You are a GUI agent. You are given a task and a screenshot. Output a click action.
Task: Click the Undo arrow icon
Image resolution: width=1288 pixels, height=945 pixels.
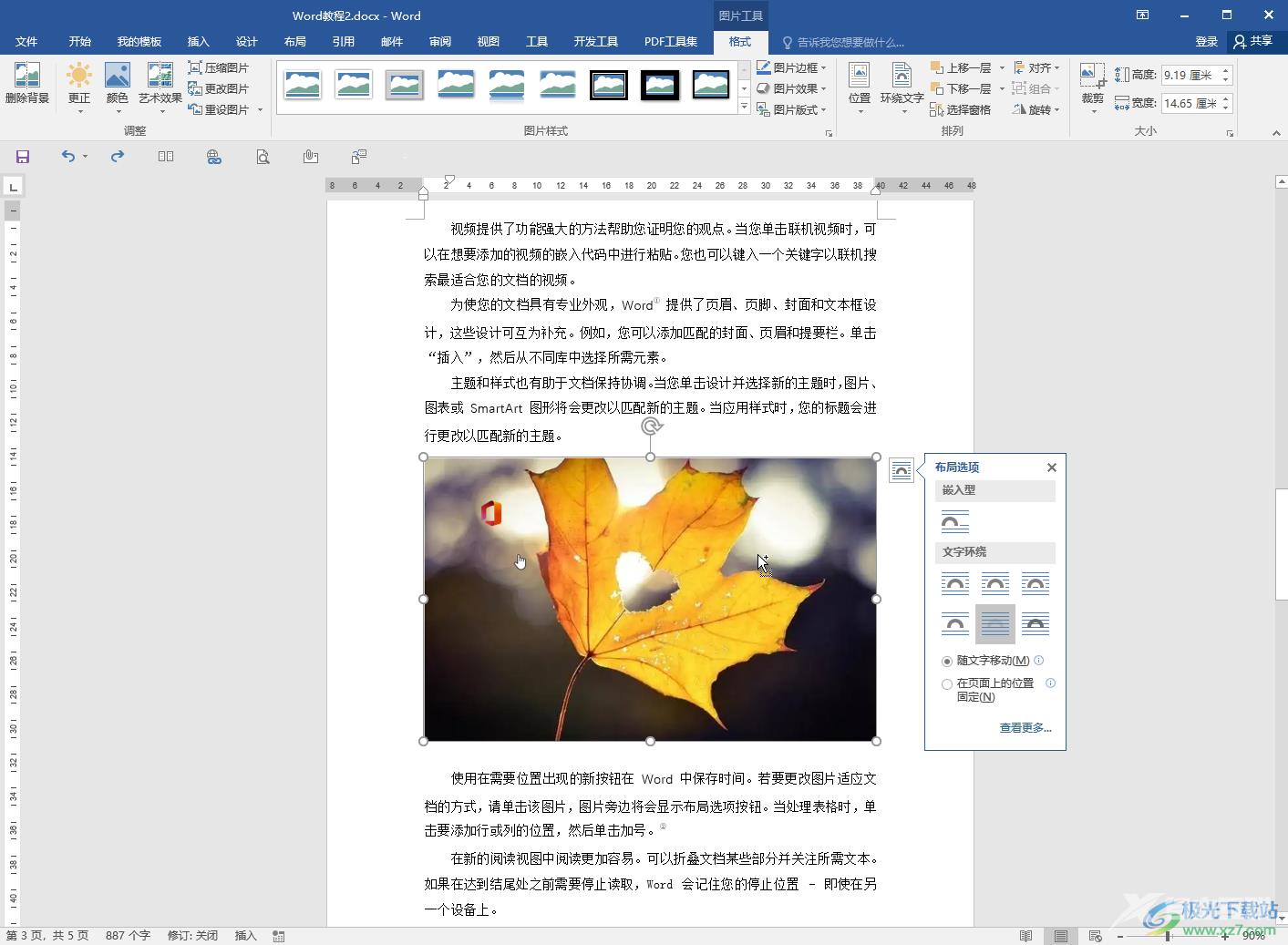click(67, 157)
